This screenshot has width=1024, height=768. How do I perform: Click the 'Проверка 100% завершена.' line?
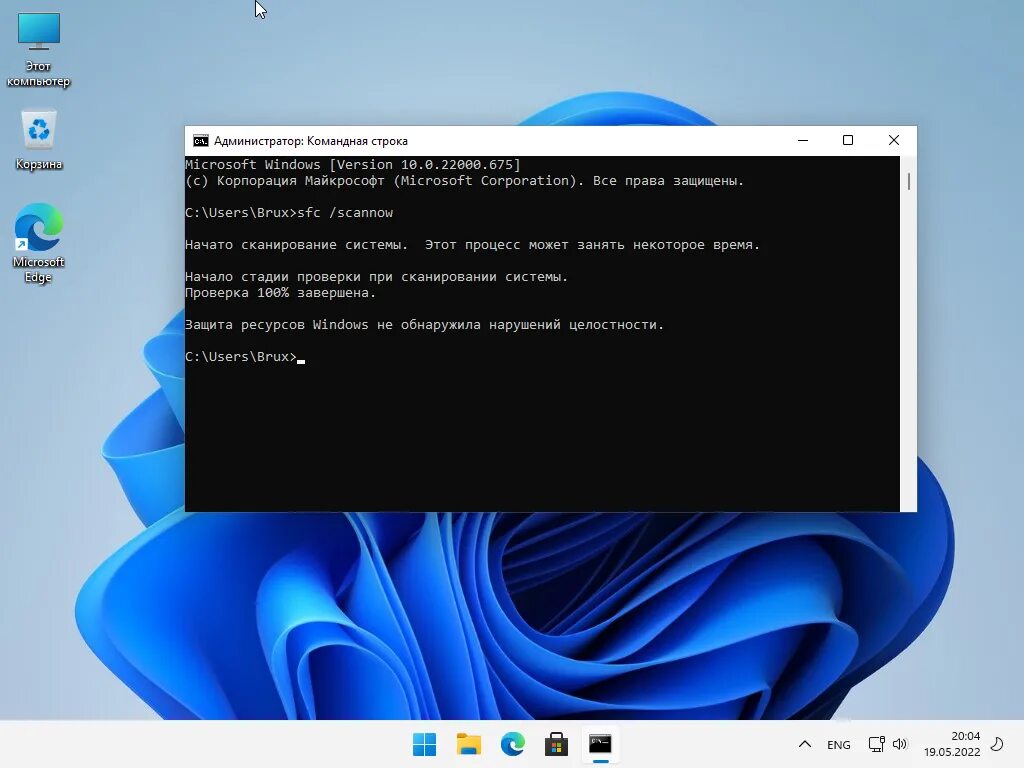(x=281, y=293)
